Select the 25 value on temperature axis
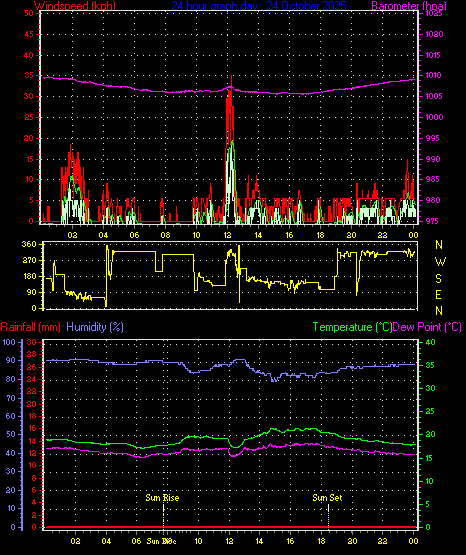Screen dimensions: 466x555 tap(430, 411)
